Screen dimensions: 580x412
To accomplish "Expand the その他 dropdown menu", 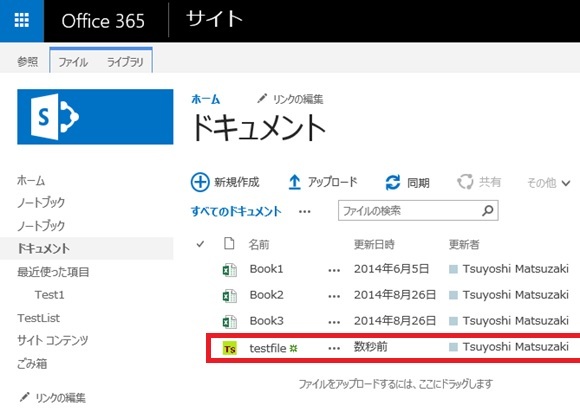I will [549, 183].
